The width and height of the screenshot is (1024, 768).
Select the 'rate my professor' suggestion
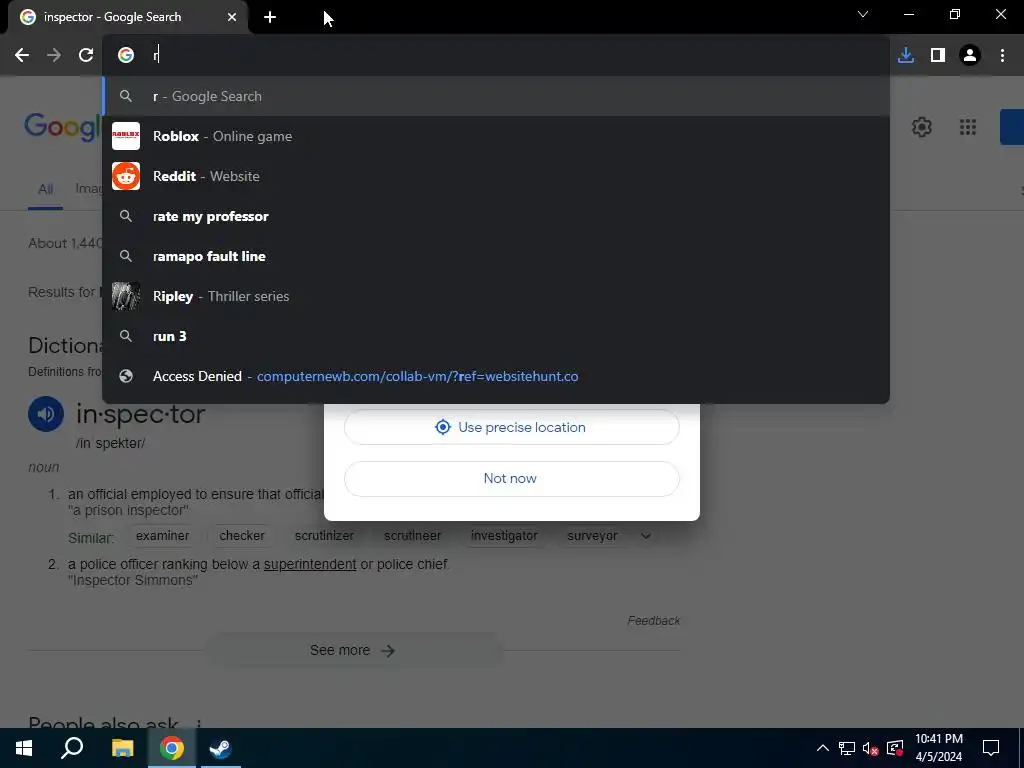(x=496, y=216)
